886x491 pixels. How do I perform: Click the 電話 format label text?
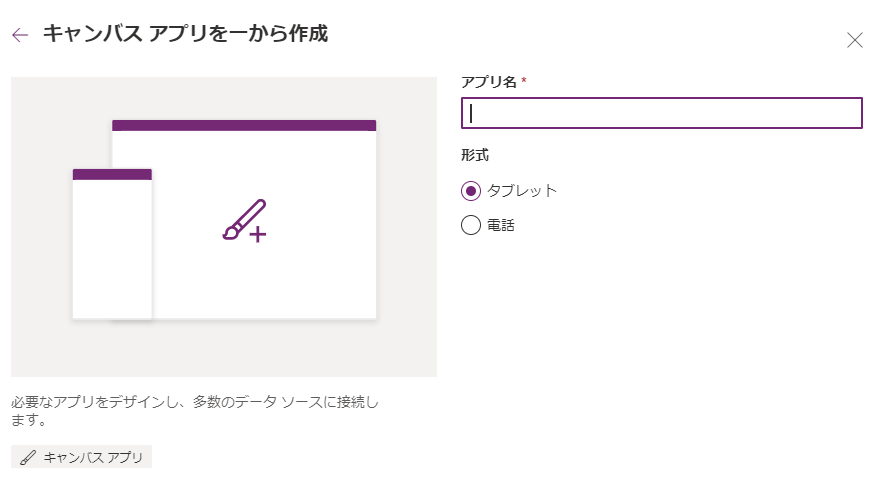click(x=500, y=225)
